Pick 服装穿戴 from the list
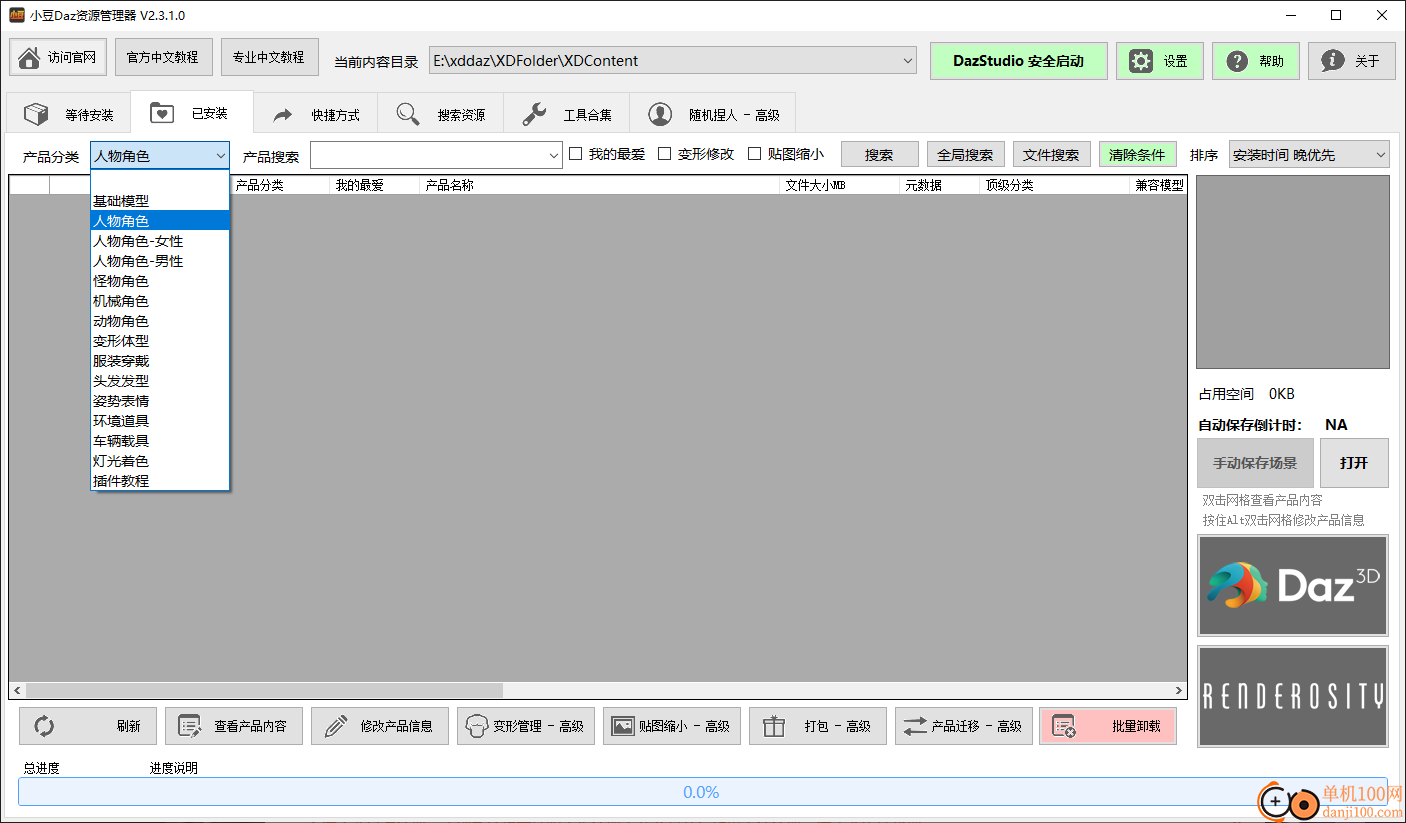1406x823 pixels. pos(160,361)
